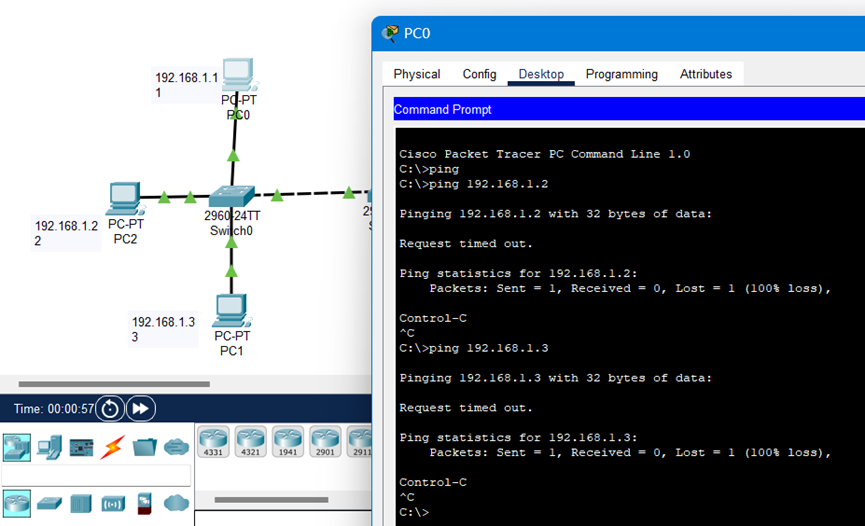Click 'Pinging 192.168.1.2 with 32 bytes' line
Screen dimensions: 865x526
556,214
